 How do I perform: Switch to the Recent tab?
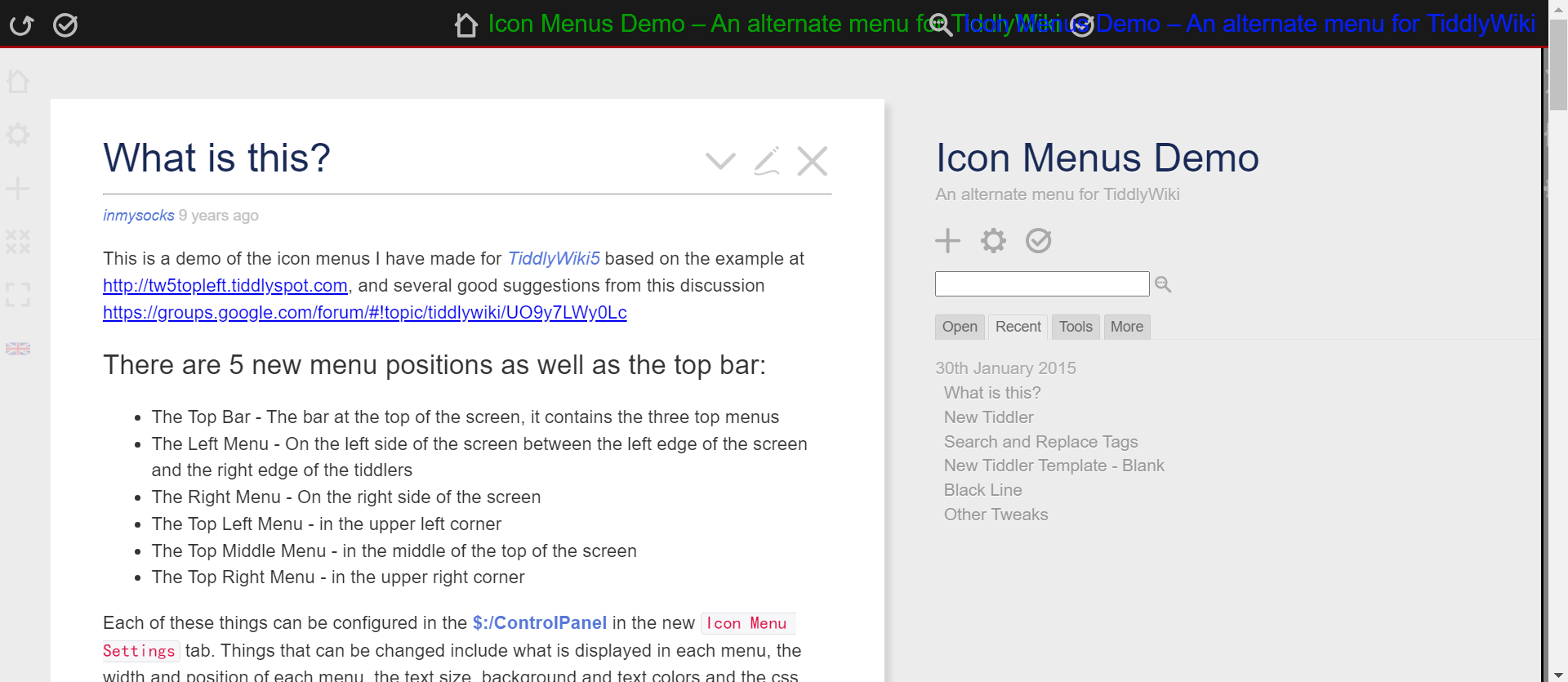click(1018, 327)
